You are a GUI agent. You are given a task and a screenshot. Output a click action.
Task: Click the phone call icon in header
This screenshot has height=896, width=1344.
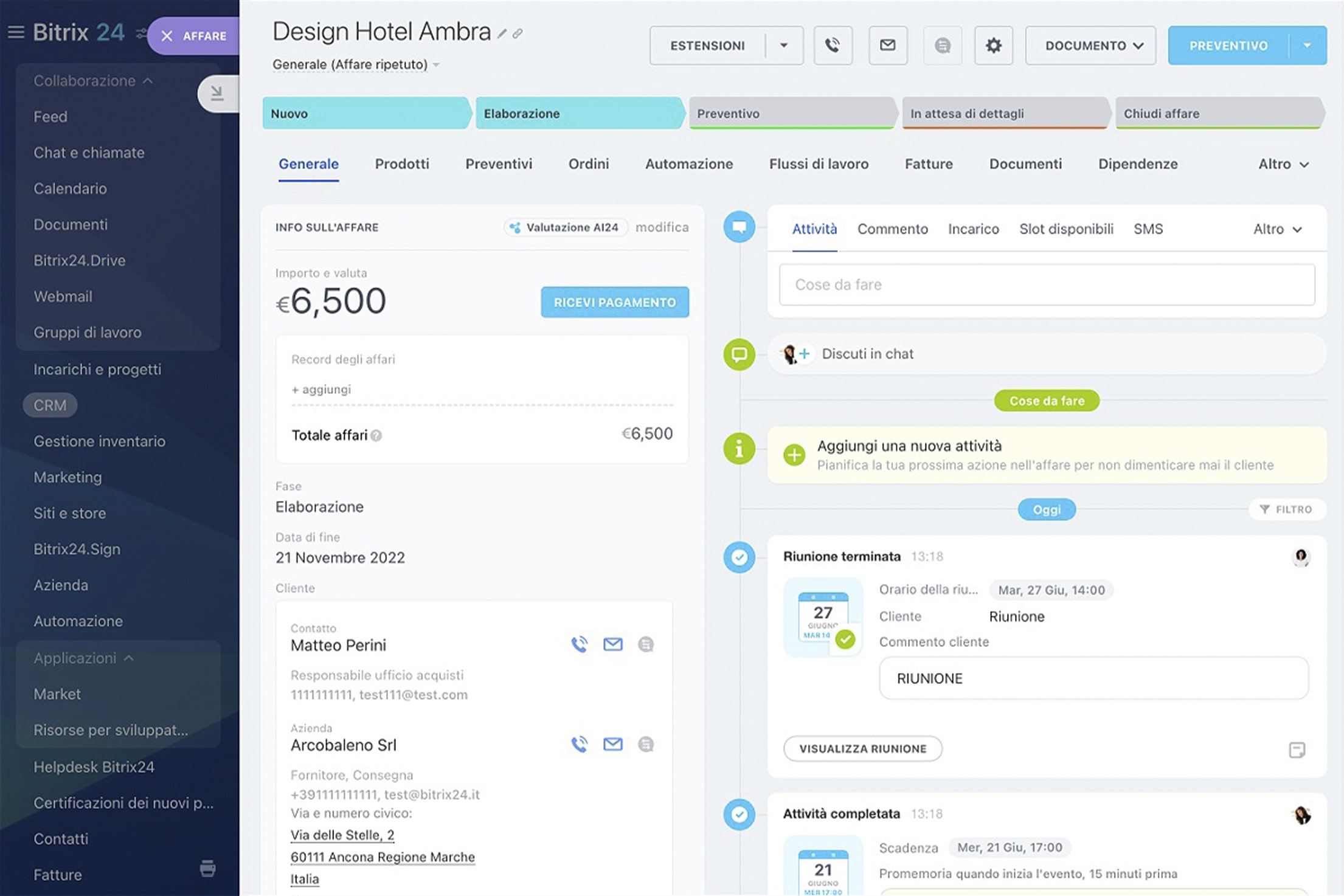(x=833, y=45)
